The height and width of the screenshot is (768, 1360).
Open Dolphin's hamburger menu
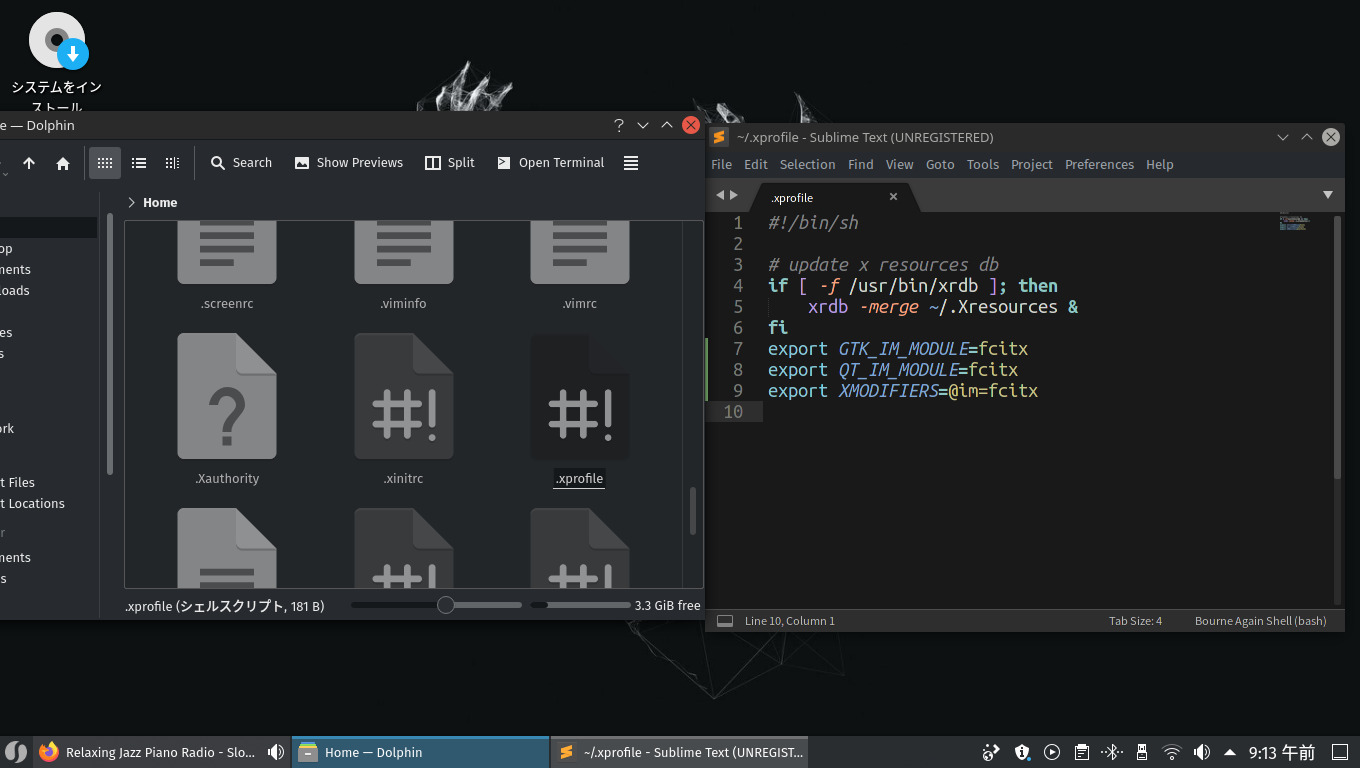point(631,163)
